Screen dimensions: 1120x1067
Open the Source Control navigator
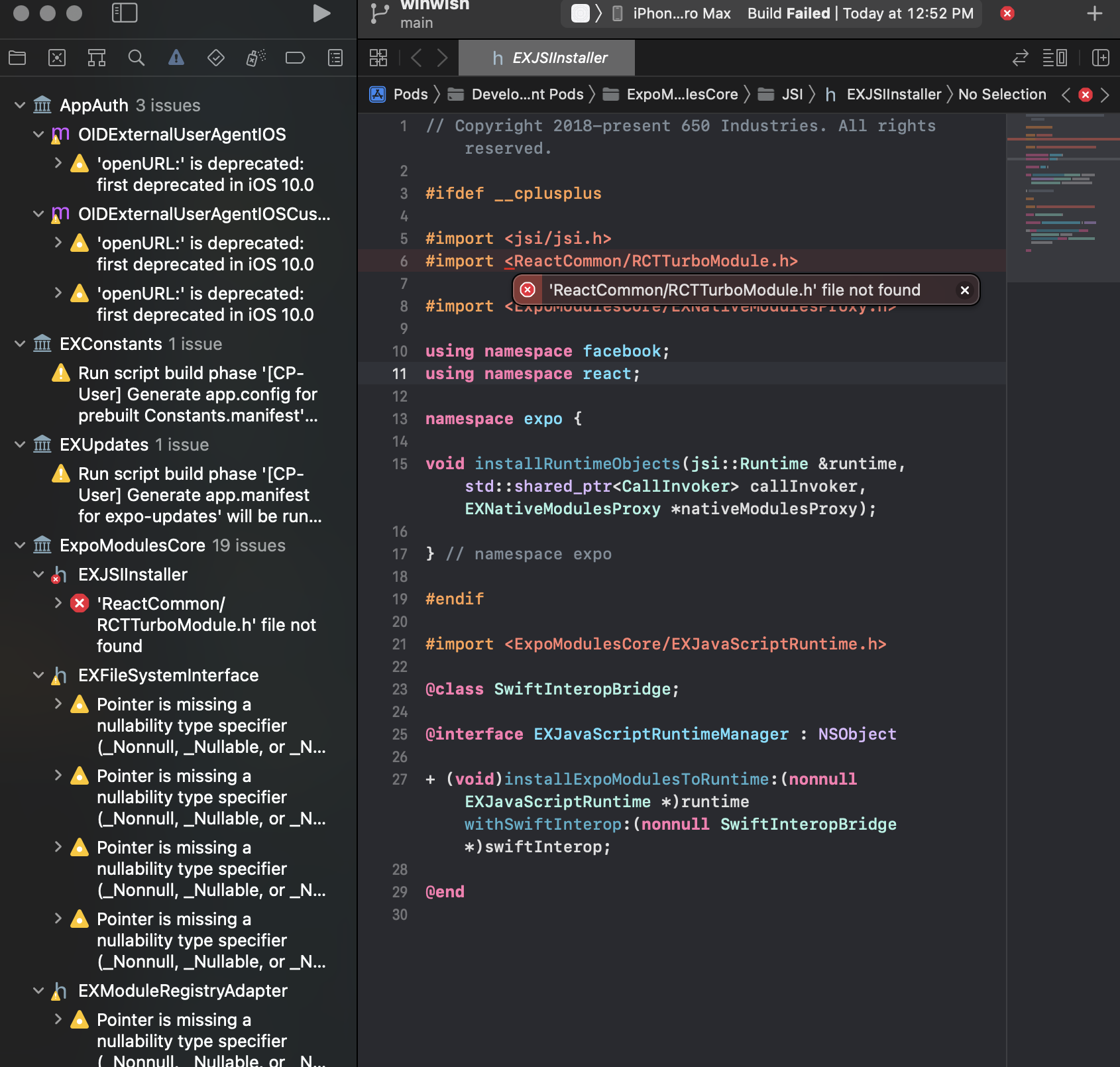[57, 58]
